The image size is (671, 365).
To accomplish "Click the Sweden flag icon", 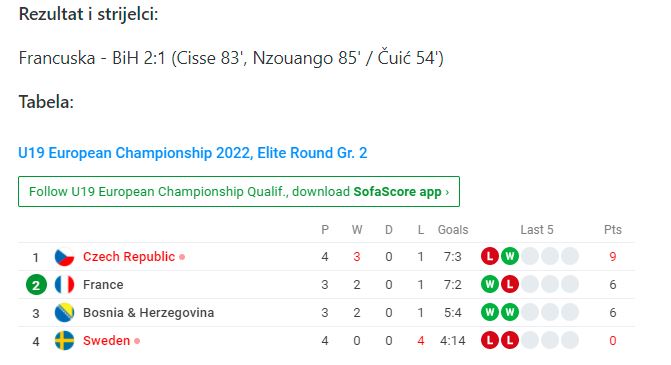I will coord(65,341).
